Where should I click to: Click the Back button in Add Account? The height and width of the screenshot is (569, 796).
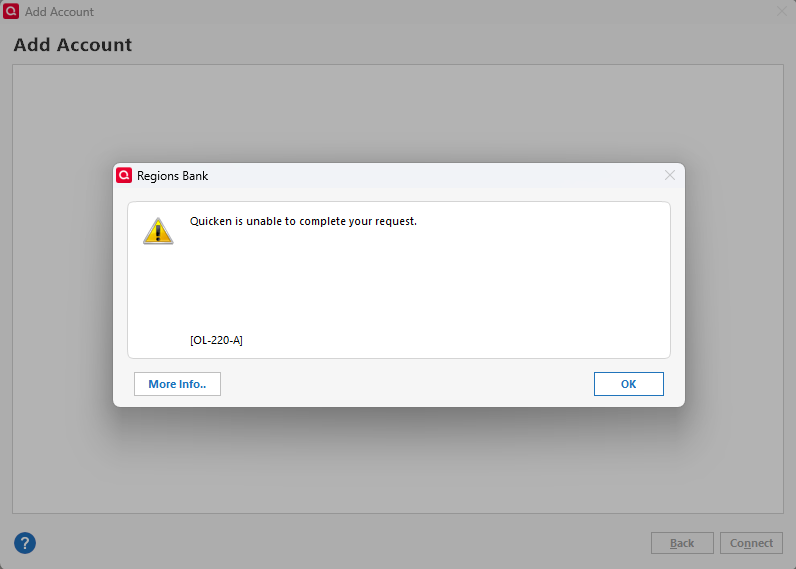(682, 543)
